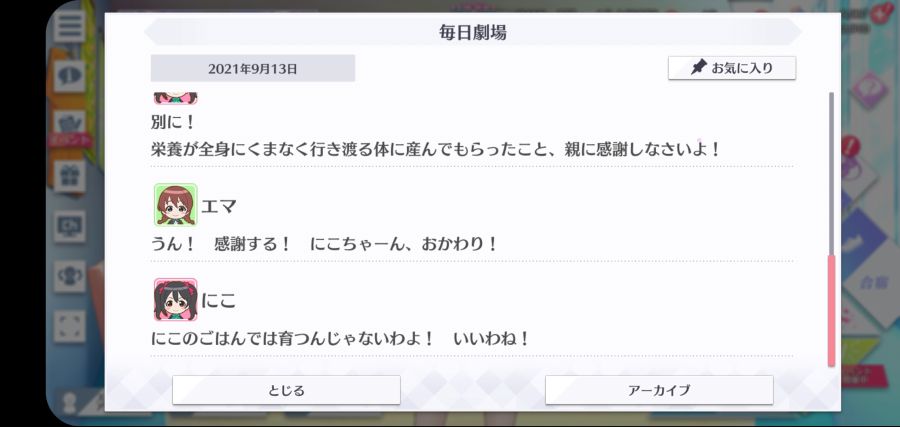900x427 pixels.
Task: Pin this story with お気に入り button
Action: pyautogui.click(x=732, y=68)
